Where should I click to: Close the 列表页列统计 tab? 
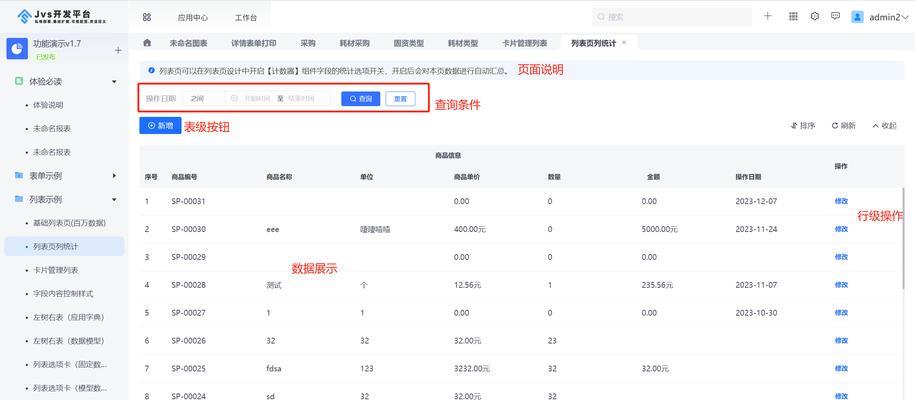tap(624, 43)
